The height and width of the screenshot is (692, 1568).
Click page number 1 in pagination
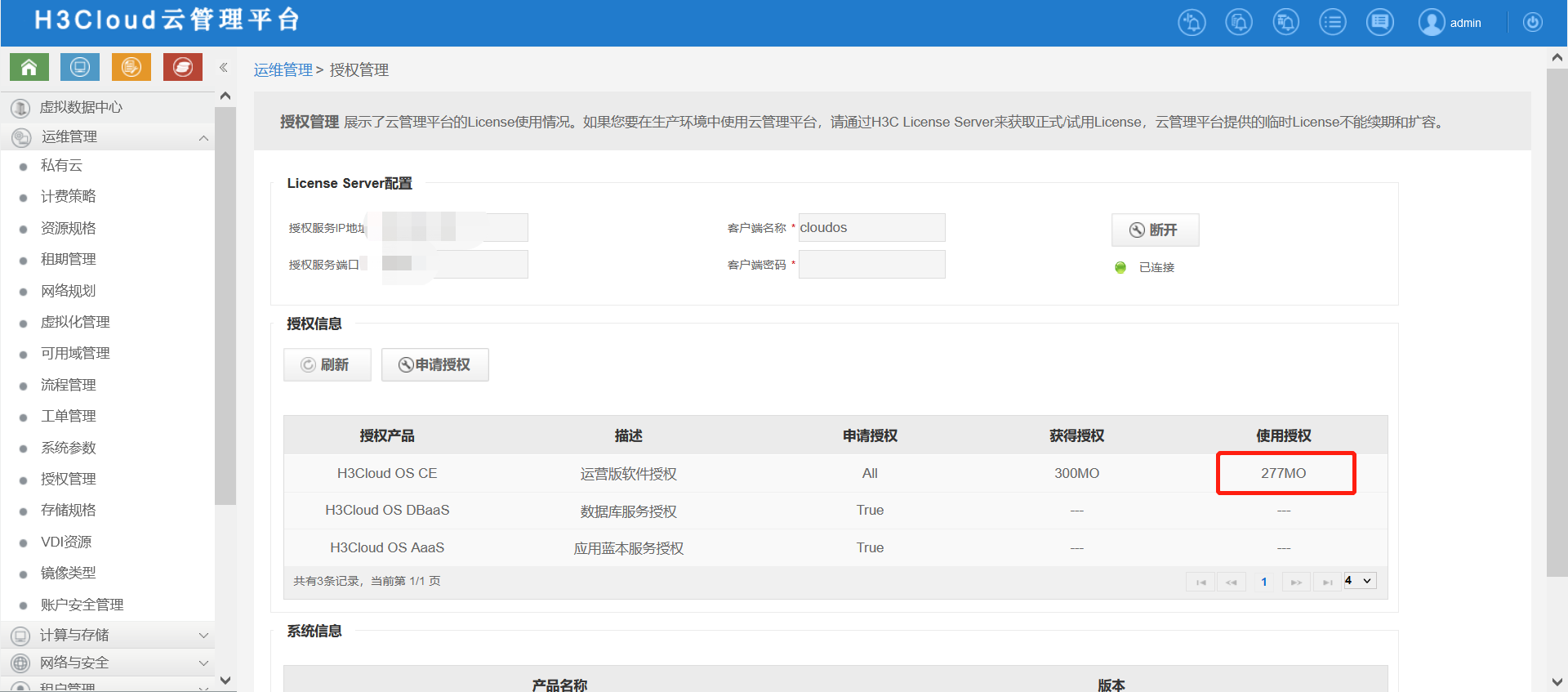(x=1263, y=582)
